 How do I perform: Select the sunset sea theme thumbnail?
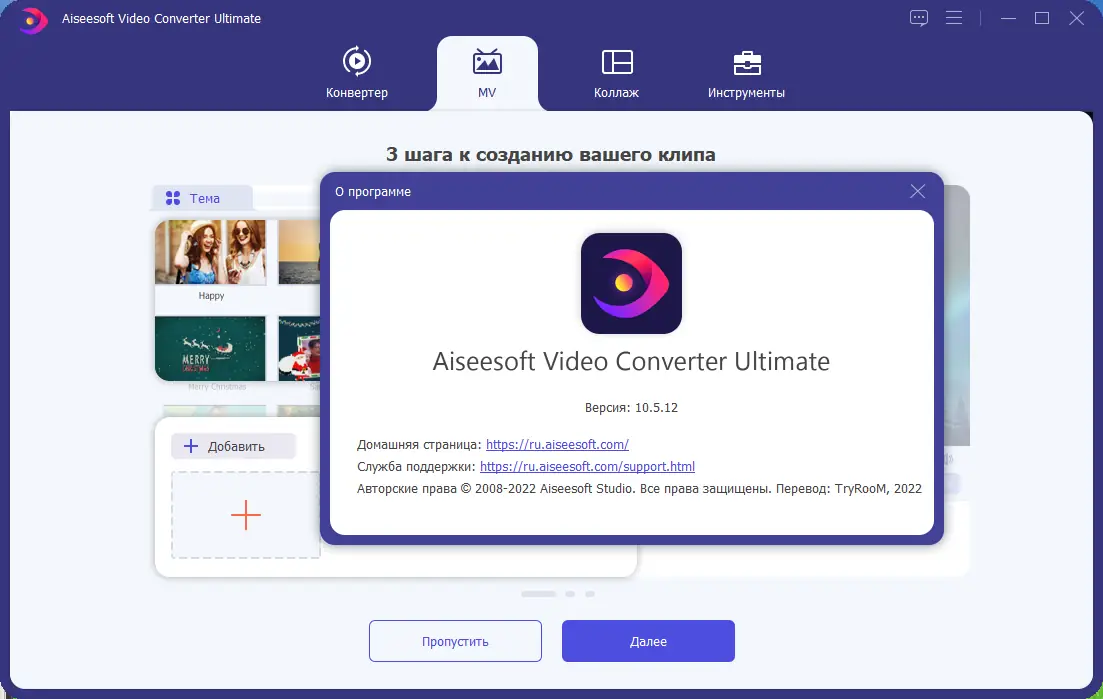point(299,252)
